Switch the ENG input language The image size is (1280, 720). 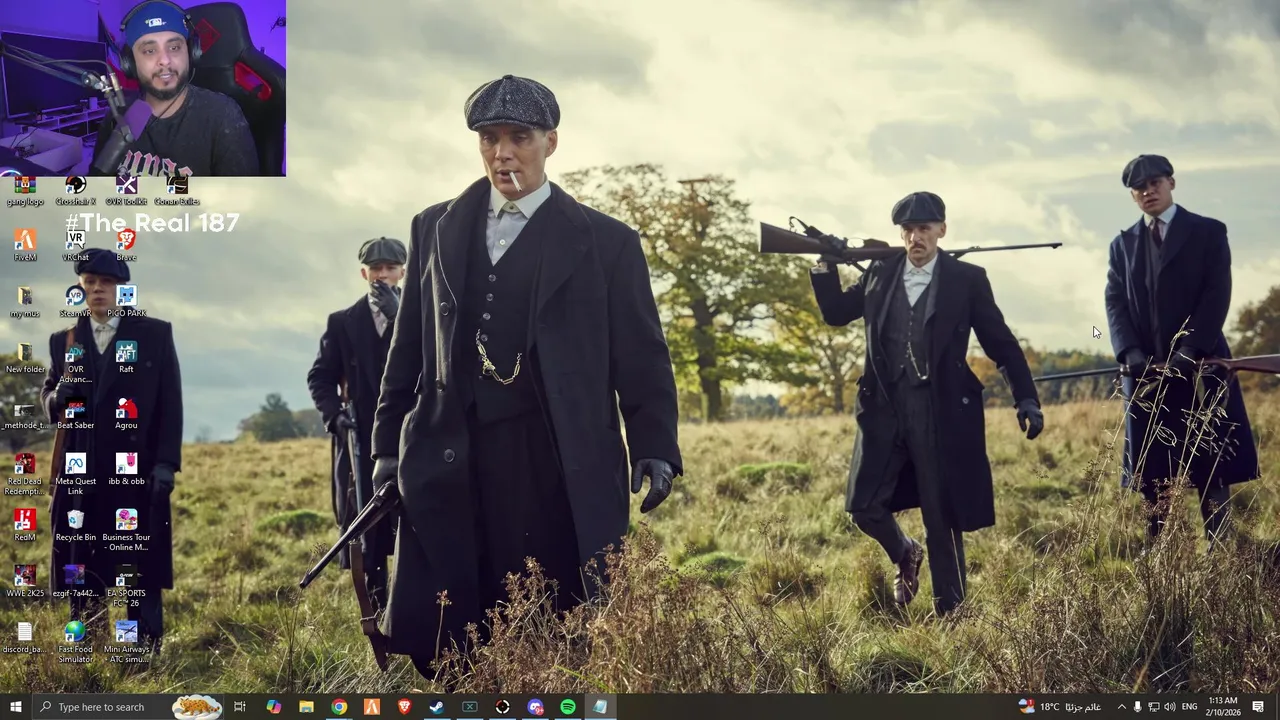pyautogui.click(x=1189, y=707)
